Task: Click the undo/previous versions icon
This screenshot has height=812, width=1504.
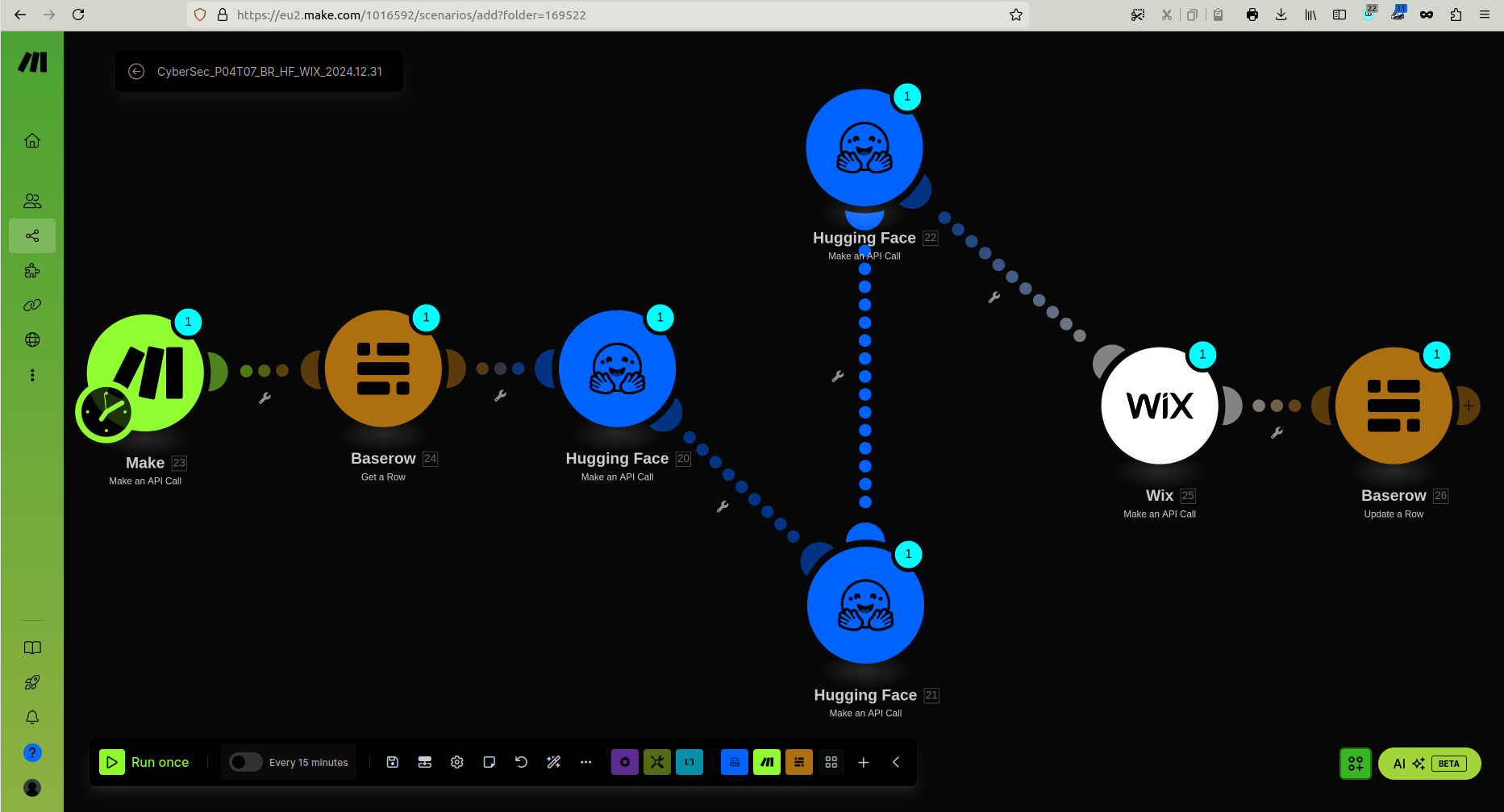Action: [x=522, y=762]
